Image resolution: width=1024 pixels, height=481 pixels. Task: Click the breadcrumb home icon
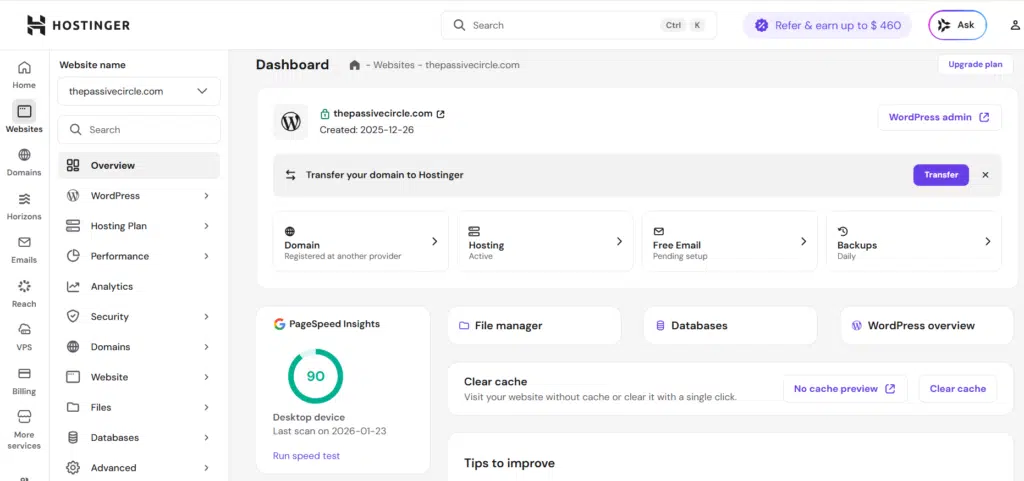pyautogui.click(x=355, y=65)
